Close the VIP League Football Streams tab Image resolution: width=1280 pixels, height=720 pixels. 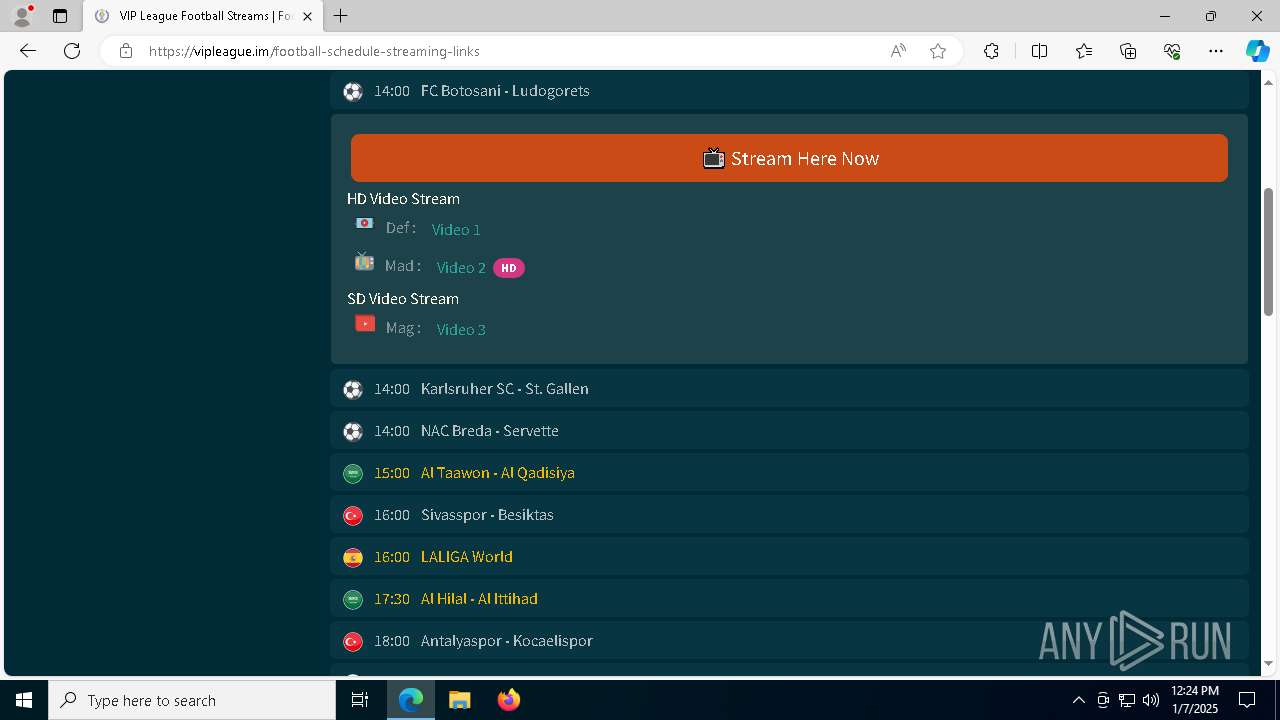tap(307, 16)
